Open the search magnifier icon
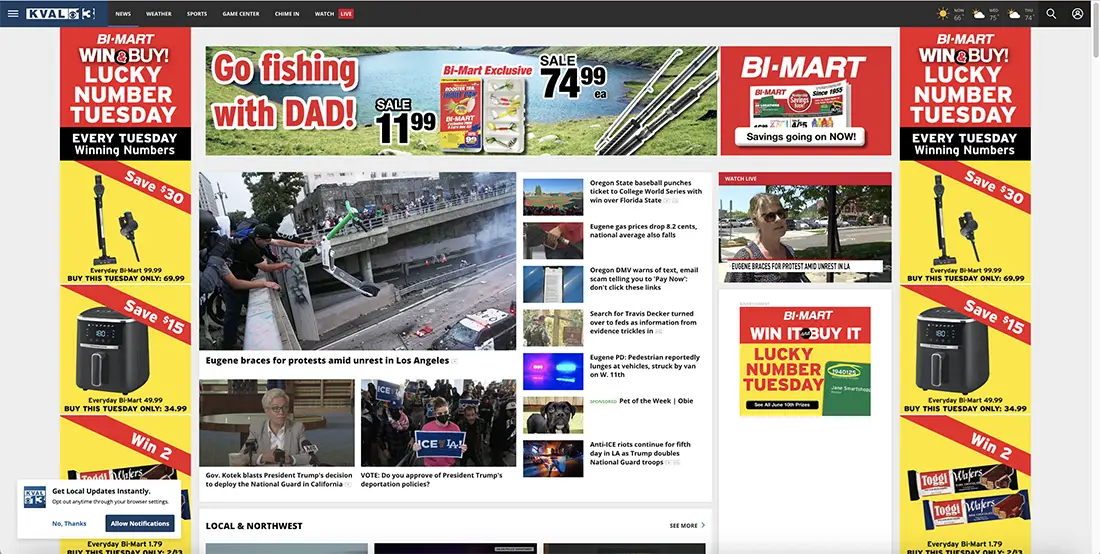 (1051, 13)
